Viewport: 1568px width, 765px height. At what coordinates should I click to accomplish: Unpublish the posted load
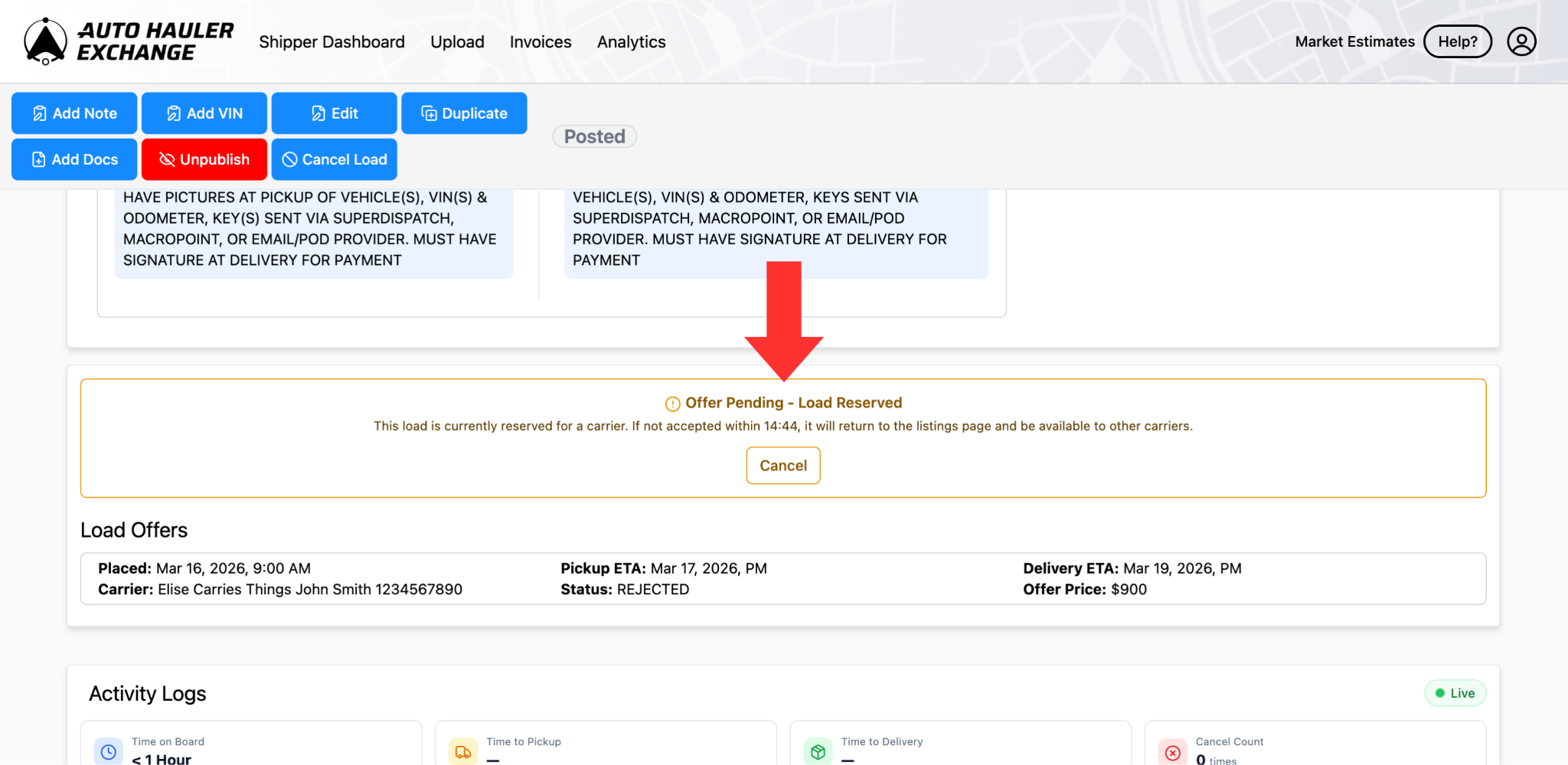pos(204,159)
